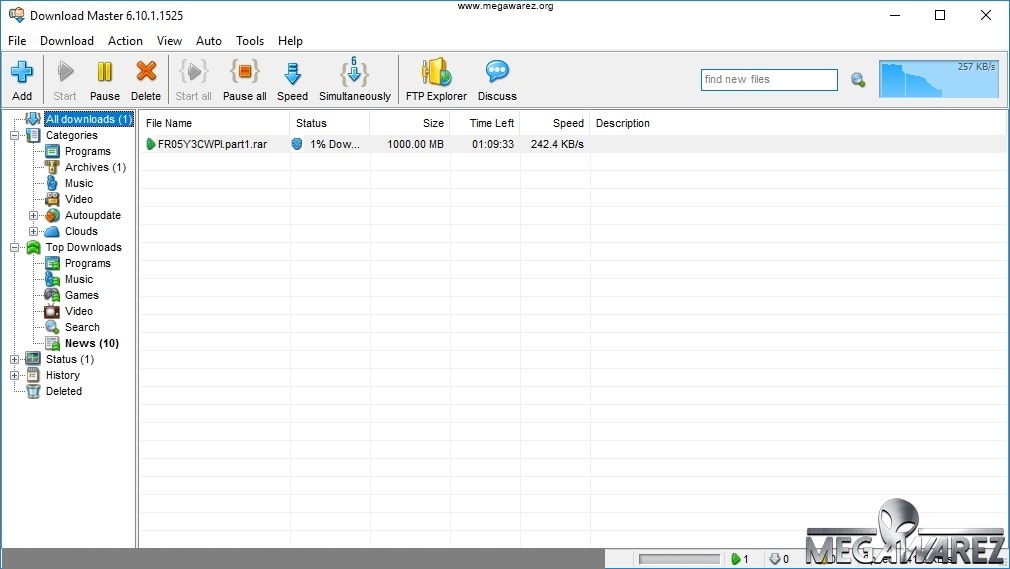Sort by the File Name column header
Image resolution: width=1010 pixels, height=569 pixels.
point(214,123)
